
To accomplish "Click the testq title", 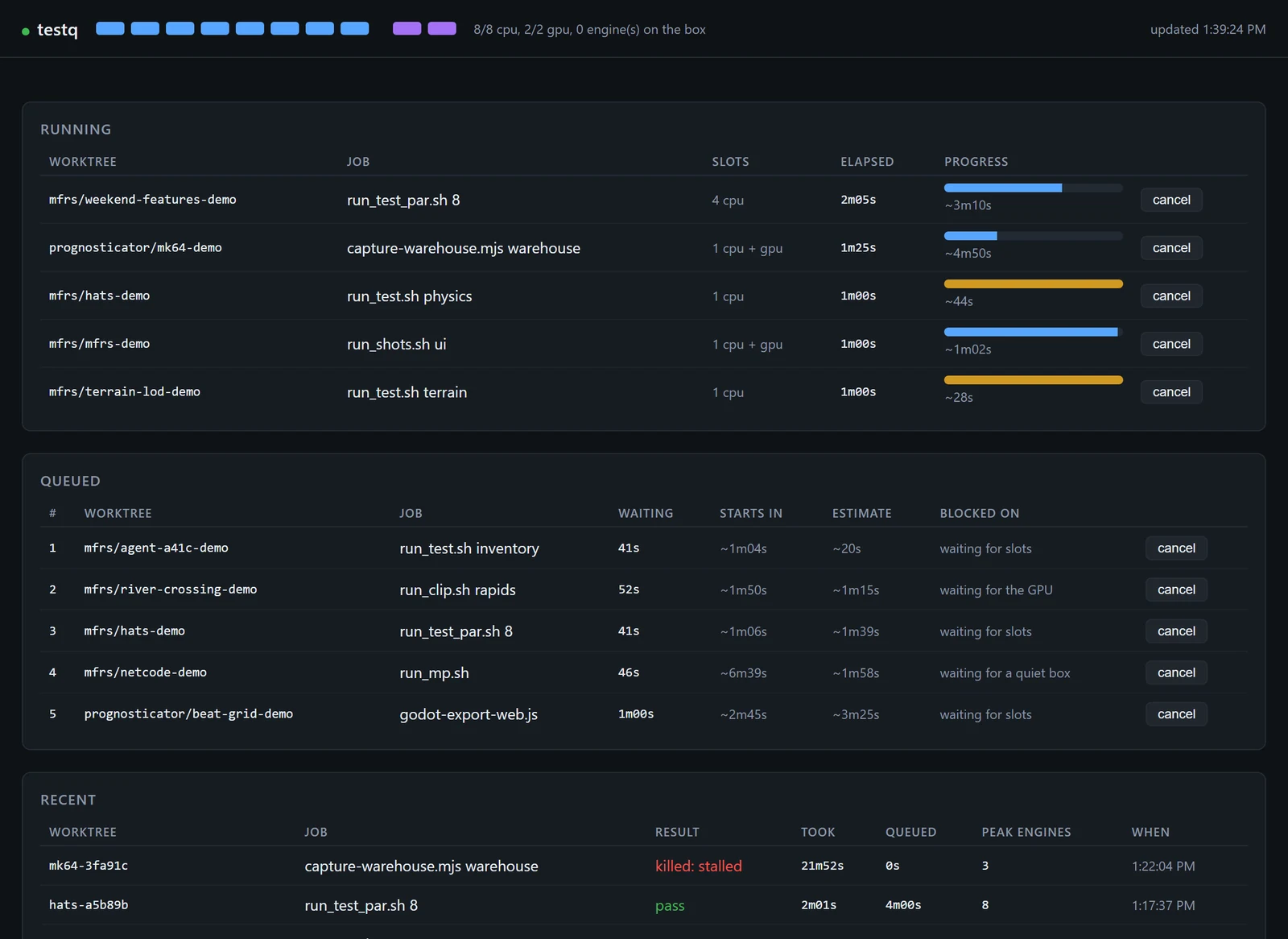I will click(x=57, y=30).
